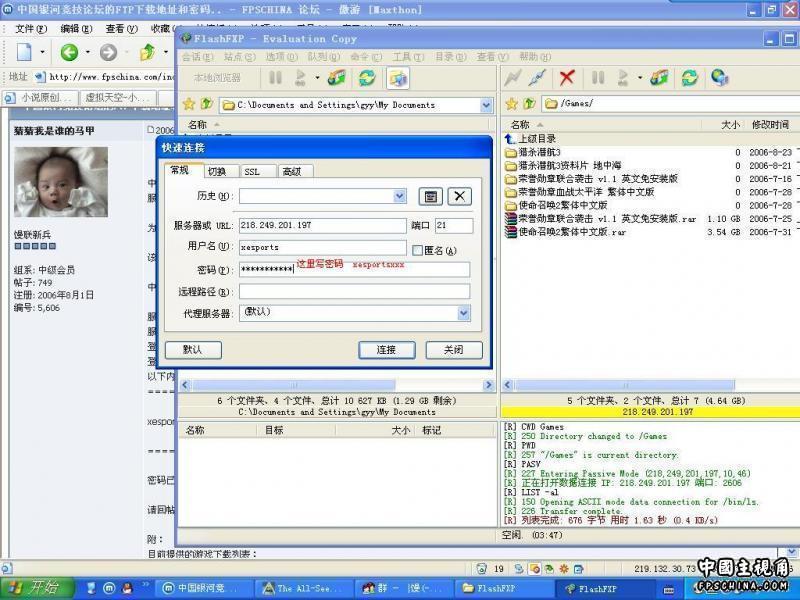800x600 pixels.
Task: Click the refresh icon in remote pane toolbar
Action: click(x=689, y=78)
